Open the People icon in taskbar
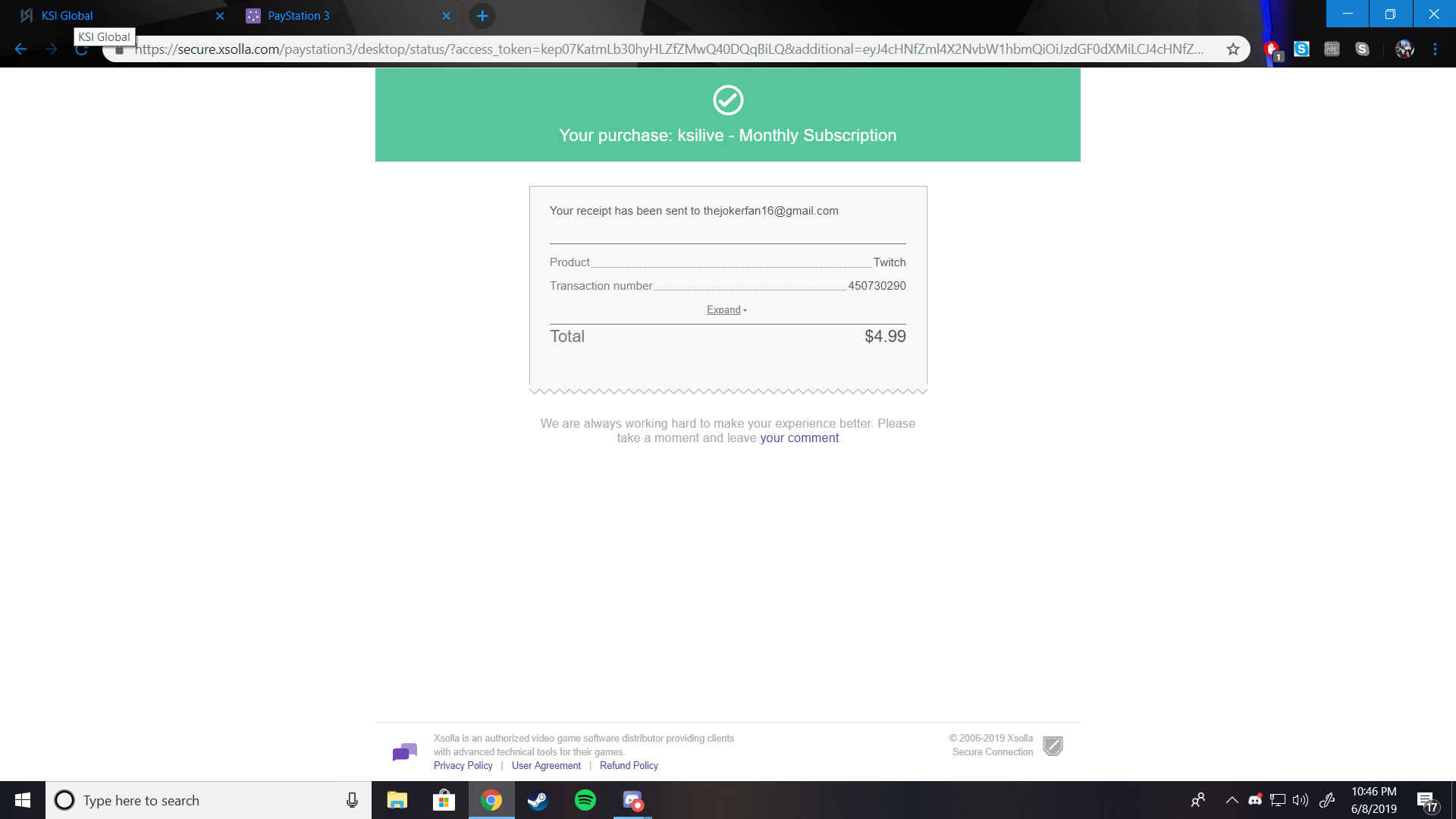The width and height of the screenshot is (1456, 819). 1198,800
